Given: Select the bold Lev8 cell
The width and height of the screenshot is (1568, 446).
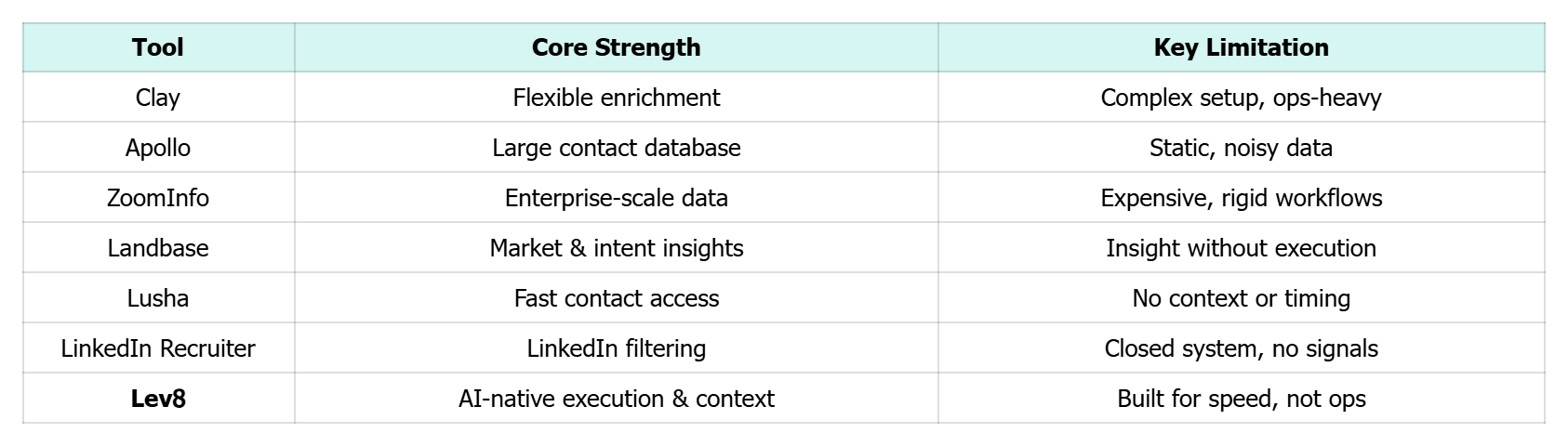Looking at the screenshot, I should [158, 399].
